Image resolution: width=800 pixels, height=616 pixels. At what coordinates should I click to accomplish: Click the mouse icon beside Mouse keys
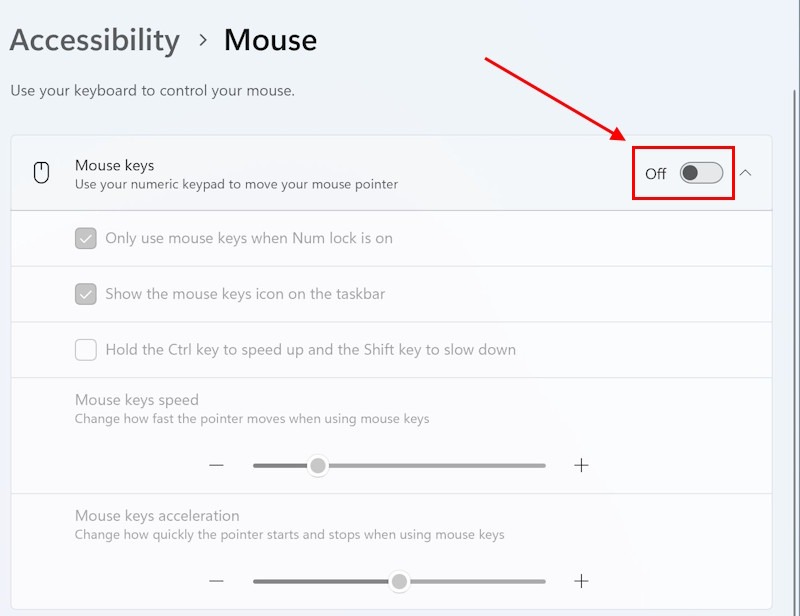tap(41, 173)
